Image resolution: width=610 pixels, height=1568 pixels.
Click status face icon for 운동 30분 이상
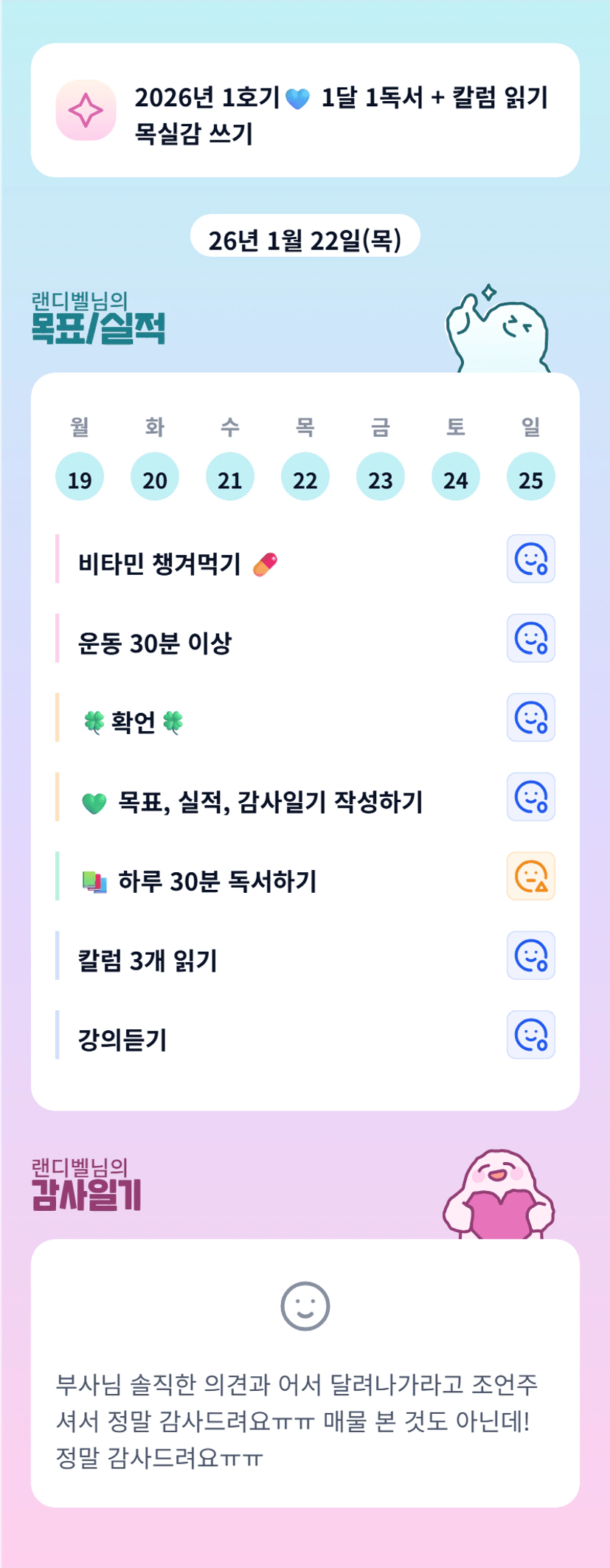coord(530,638)
